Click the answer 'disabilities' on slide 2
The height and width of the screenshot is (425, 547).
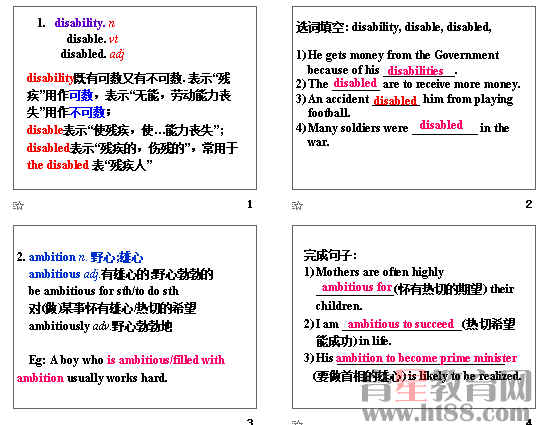click(415, 71)
